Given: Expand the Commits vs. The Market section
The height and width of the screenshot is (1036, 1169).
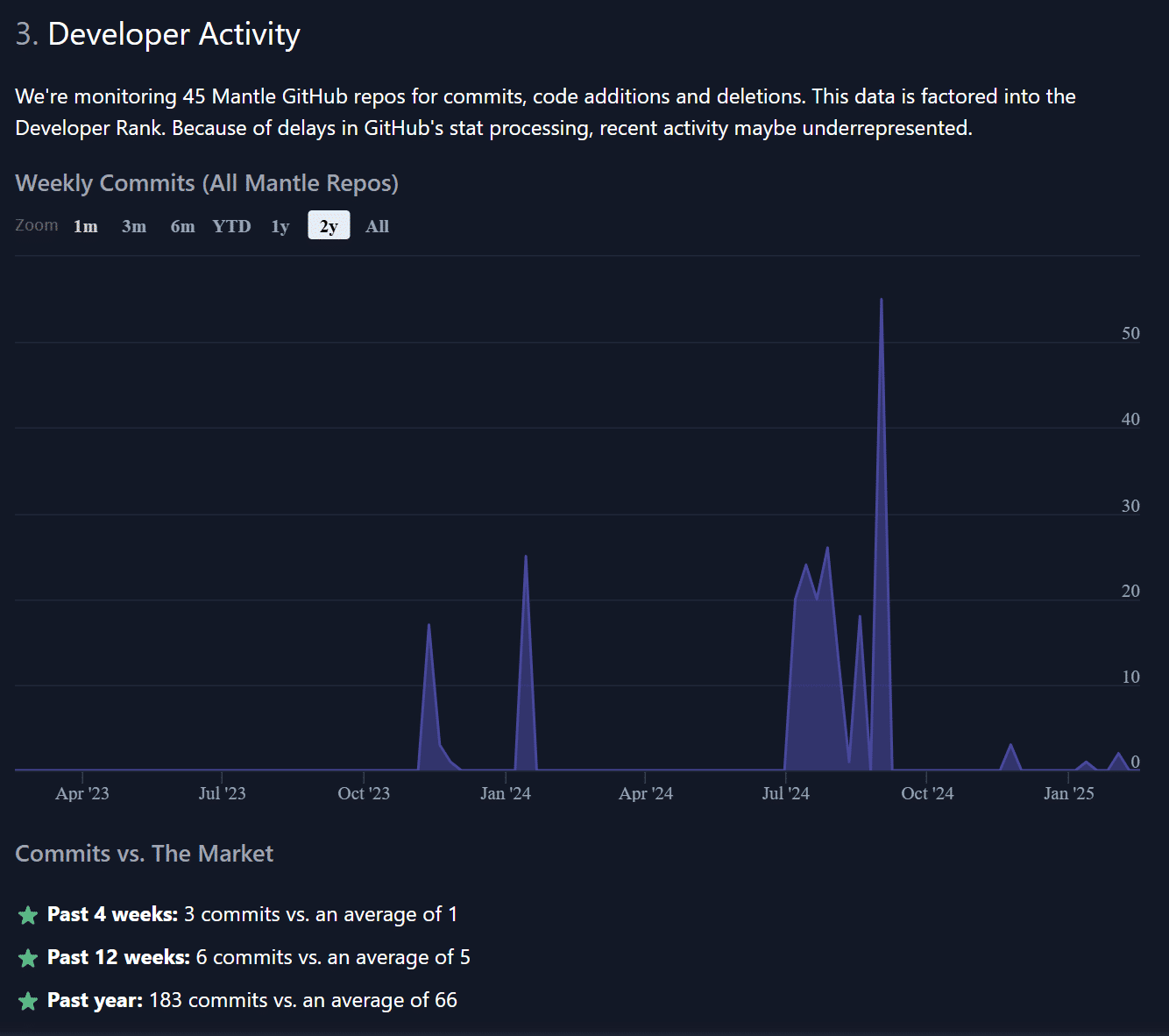Looking at the screenshot, I should [x=144, y=853].
